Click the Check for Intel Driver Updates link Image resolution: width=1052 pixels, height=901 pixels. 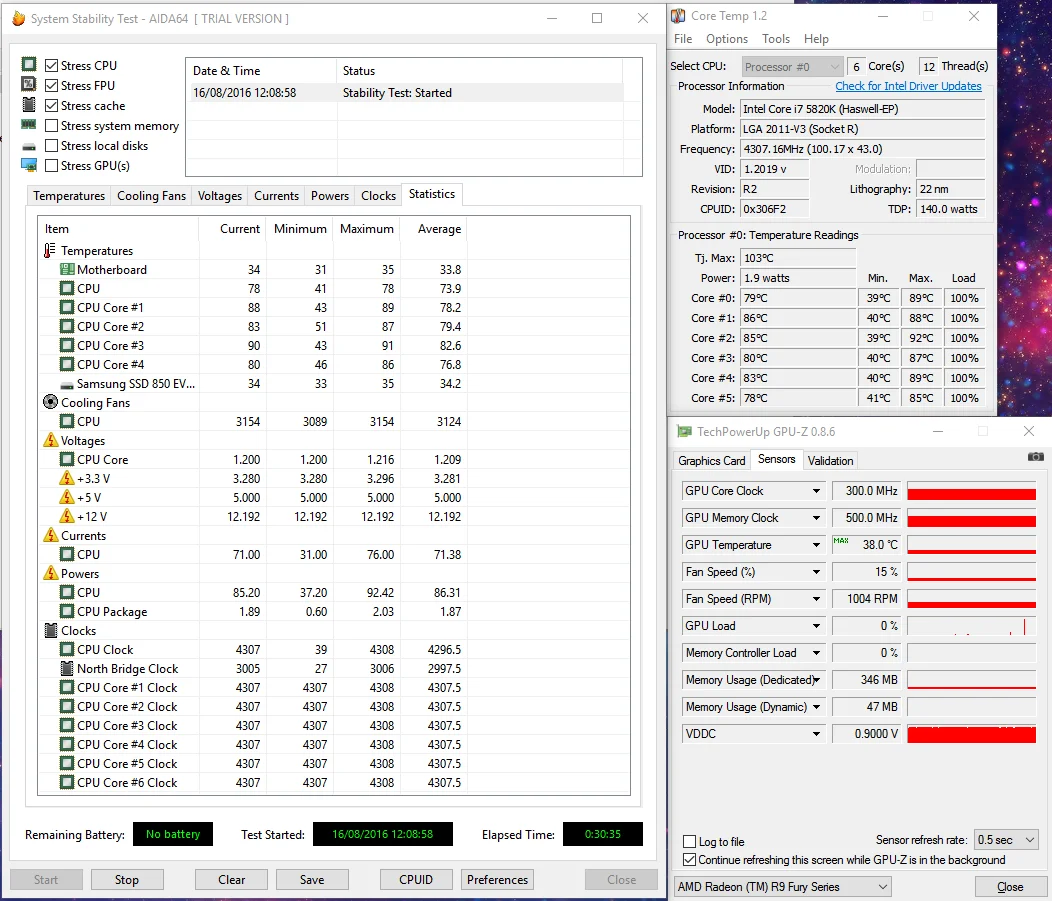[908, 86]
